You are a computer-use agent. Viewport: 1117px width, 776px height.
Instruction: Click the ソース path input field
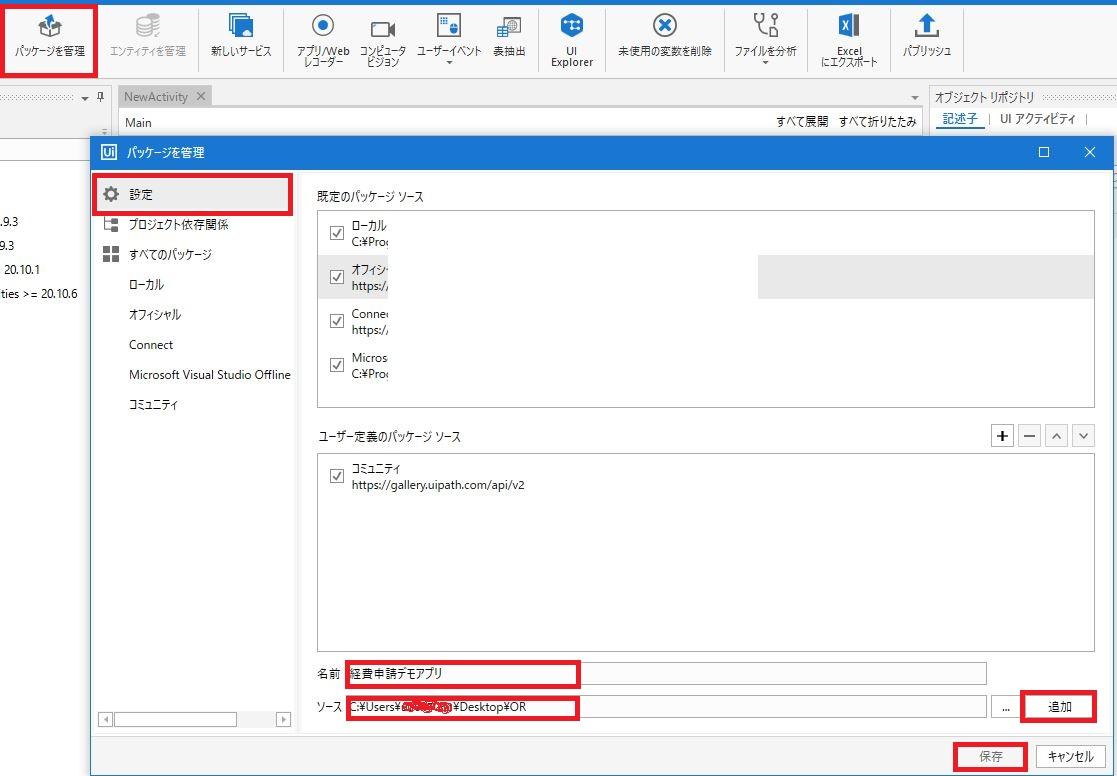tap(666, 708)
